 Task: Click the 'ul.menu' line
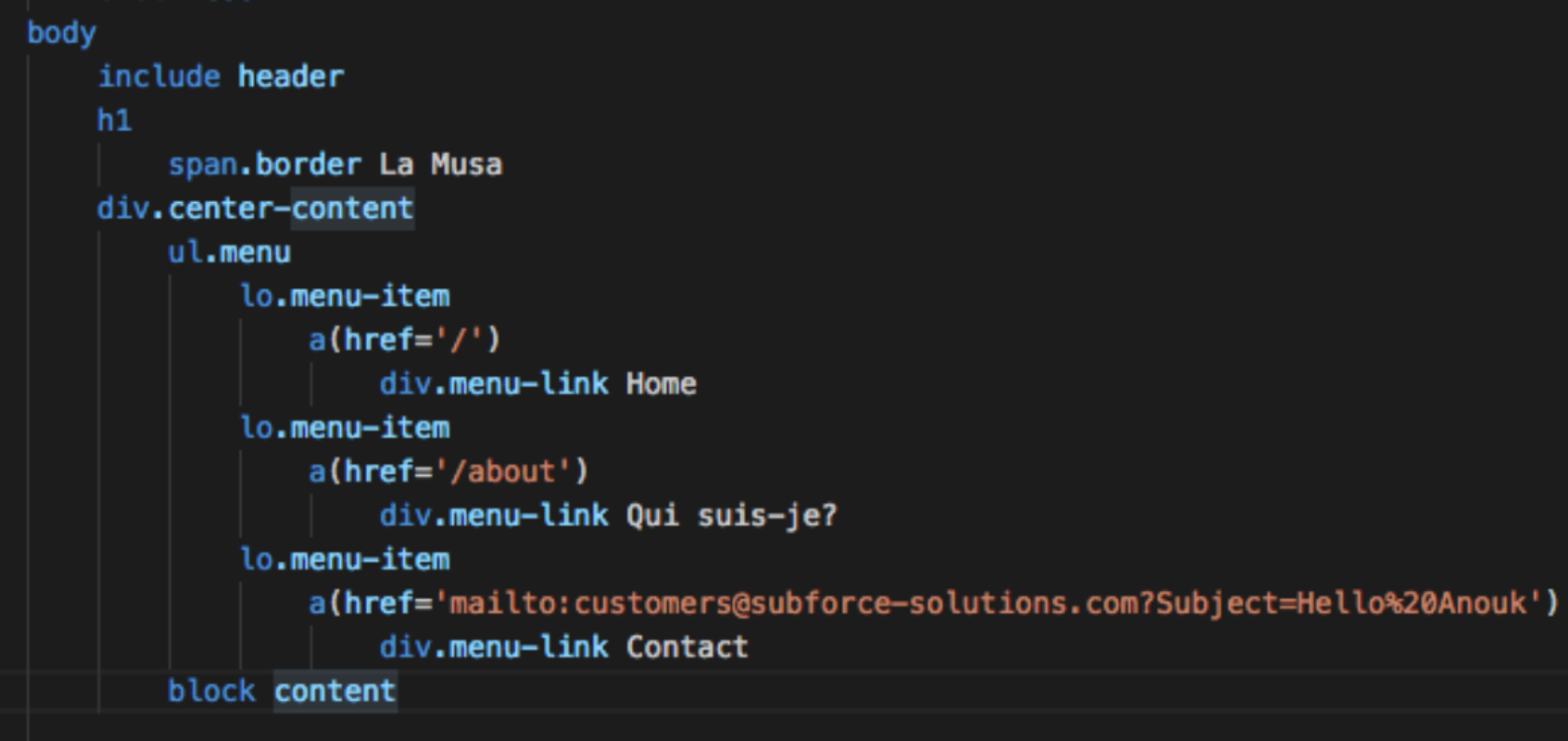click(229, 252)
